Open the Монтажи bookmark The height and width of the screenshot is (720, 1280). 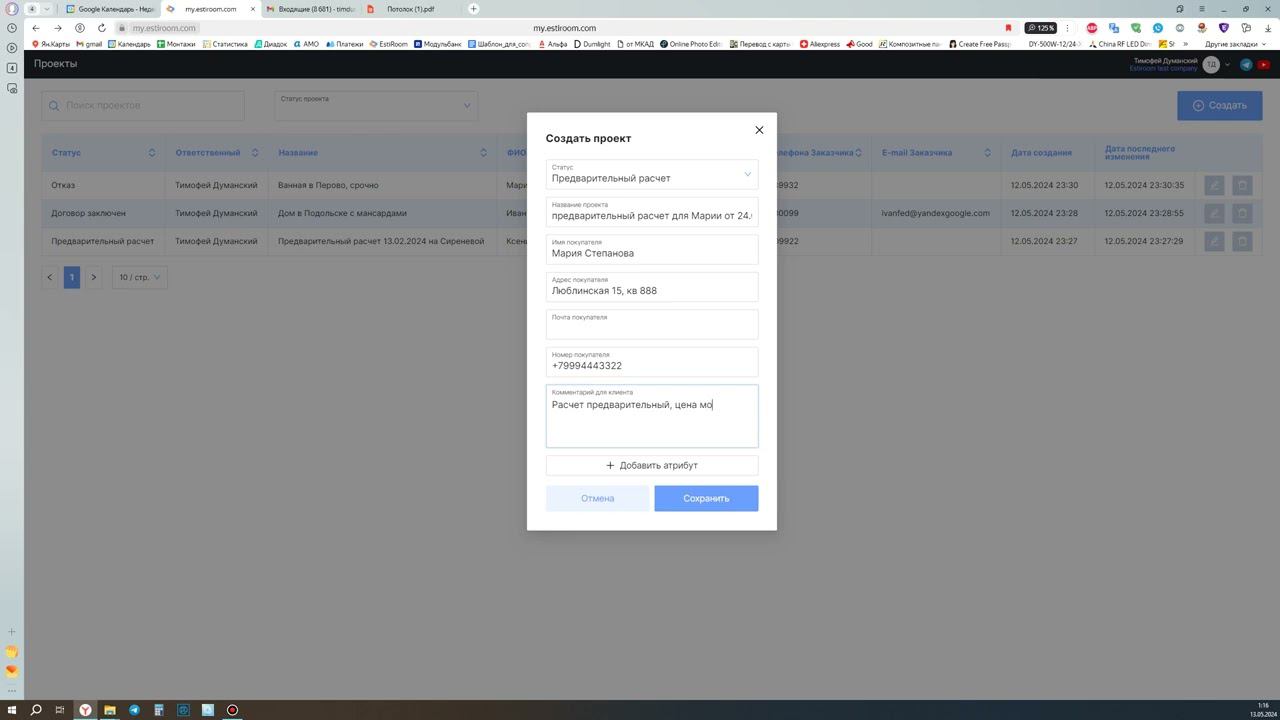(x=176, y=44)
